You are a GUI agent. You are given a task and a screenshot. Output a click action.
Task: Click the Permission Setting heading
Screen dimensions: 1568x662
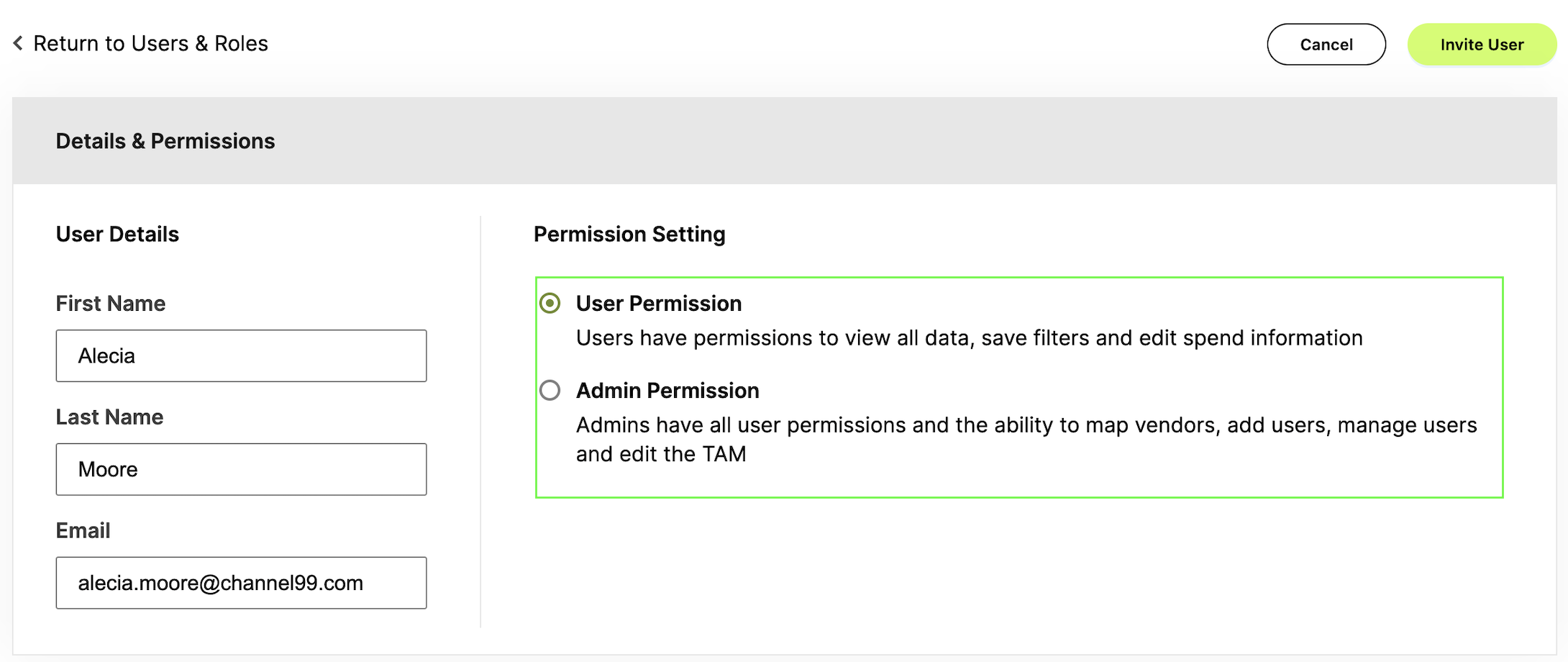click(629, 235)
